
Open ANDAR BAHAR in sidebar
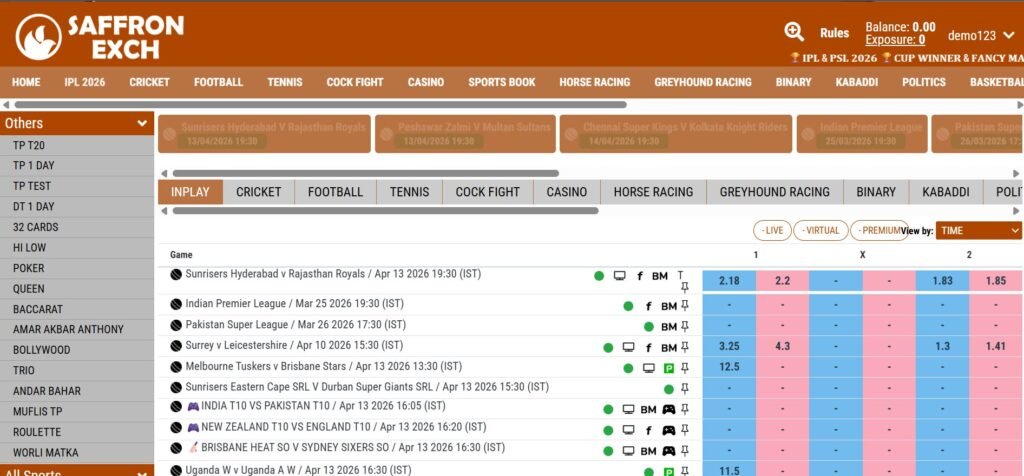click(x=76, y=390)
